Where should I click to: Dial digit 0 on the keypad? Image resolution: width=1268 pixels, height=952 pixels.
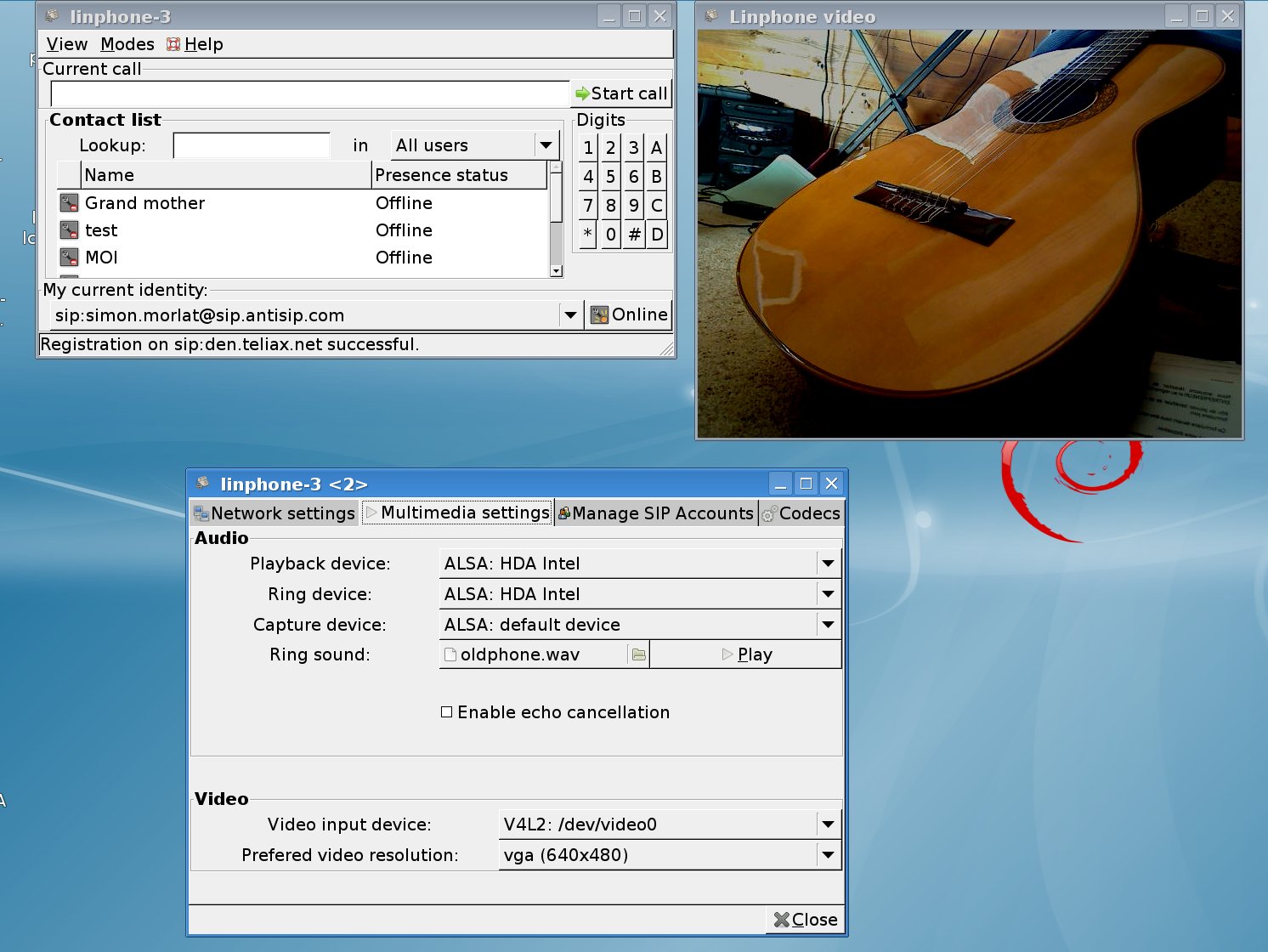coord(610,235)
